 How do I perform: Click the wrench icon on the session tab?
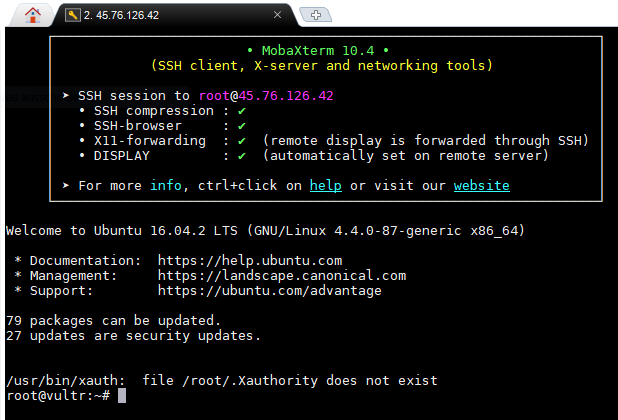coord(73,15)
